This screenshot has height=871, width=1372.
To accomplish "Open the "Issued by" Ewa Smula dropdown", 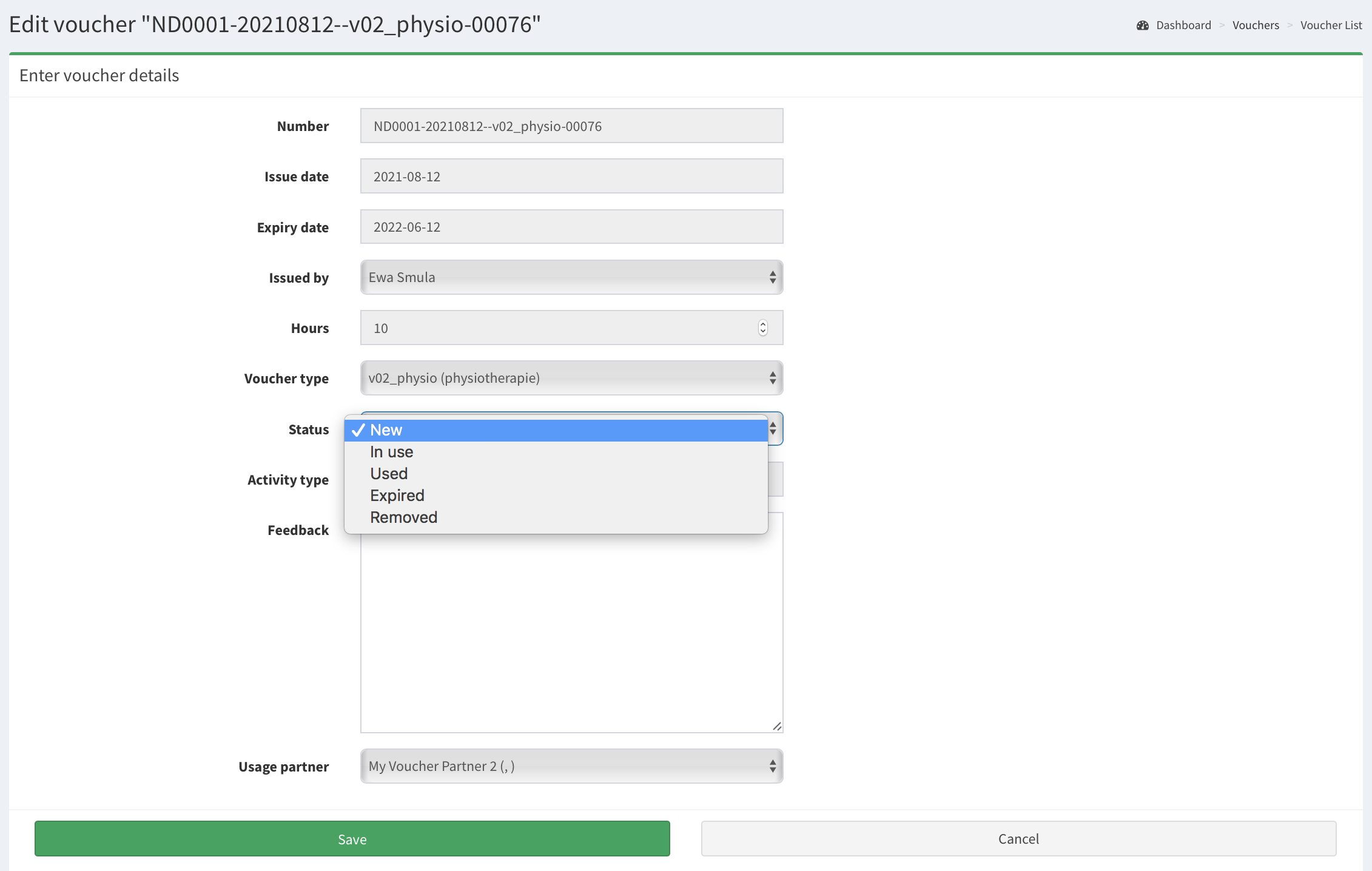I will tap(571, 277).
